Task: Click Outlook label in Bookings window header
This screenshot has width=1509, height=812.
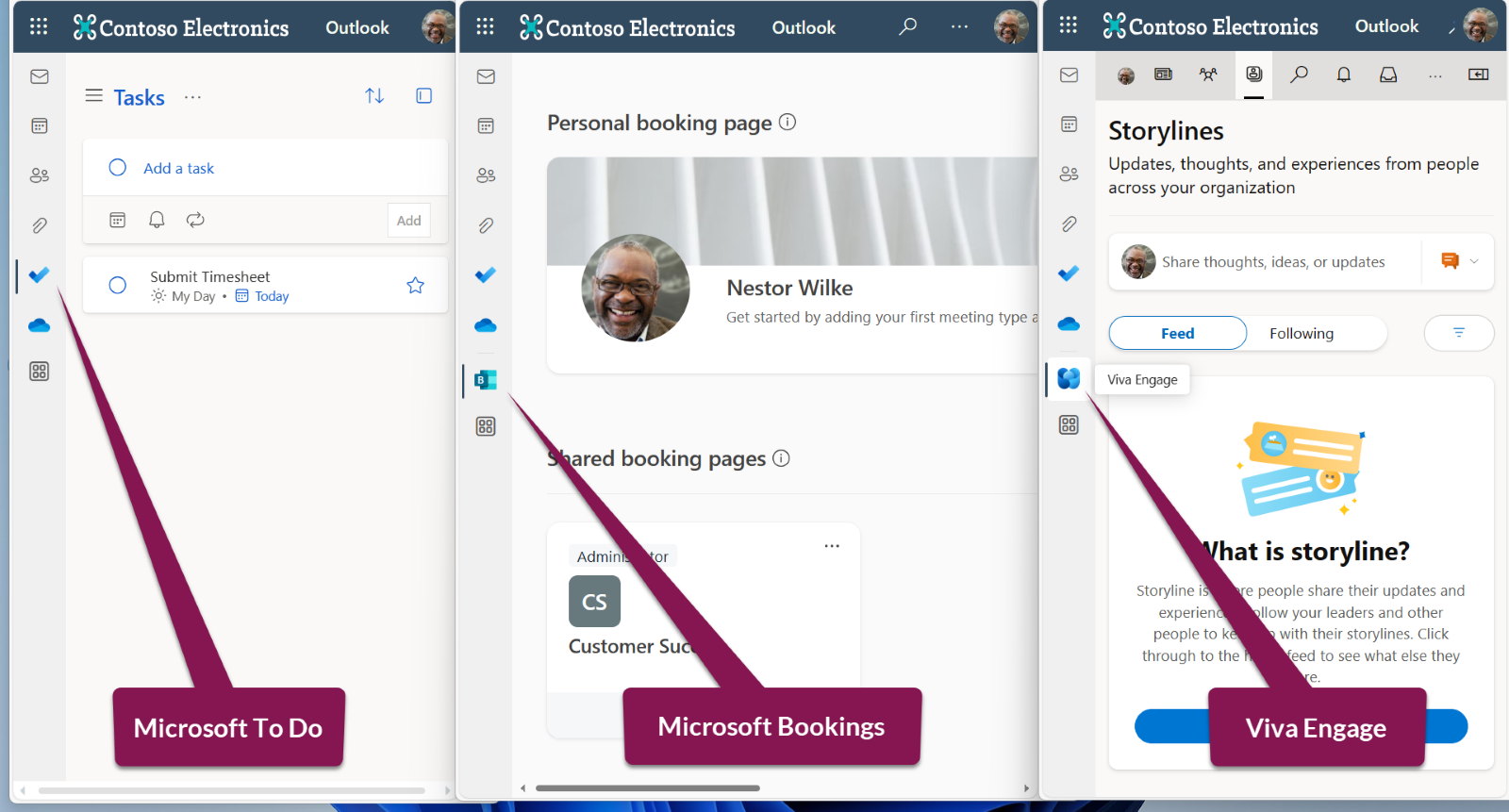Action: 804,27
